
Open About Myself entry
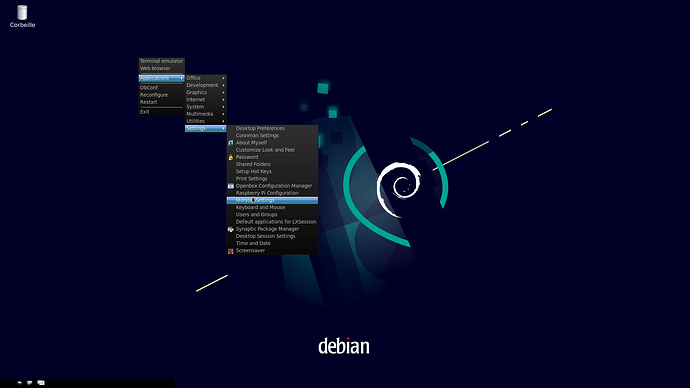[x=272, y=143]
